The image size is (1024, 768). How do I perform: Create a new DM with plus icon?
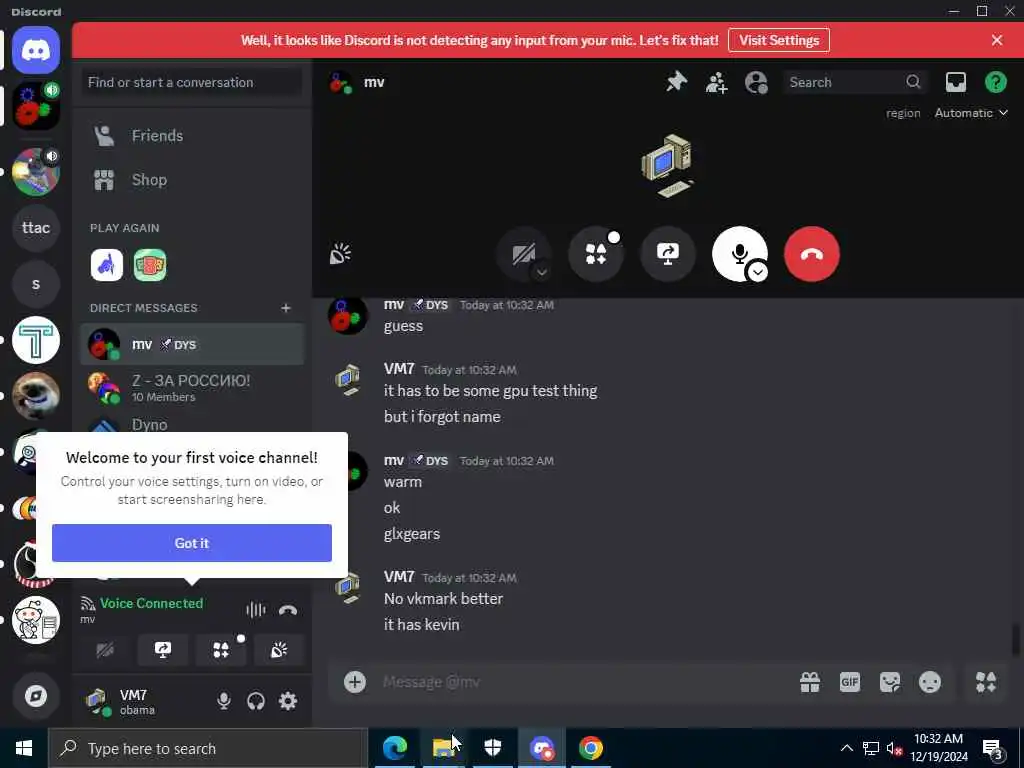(x=285, y=308)
